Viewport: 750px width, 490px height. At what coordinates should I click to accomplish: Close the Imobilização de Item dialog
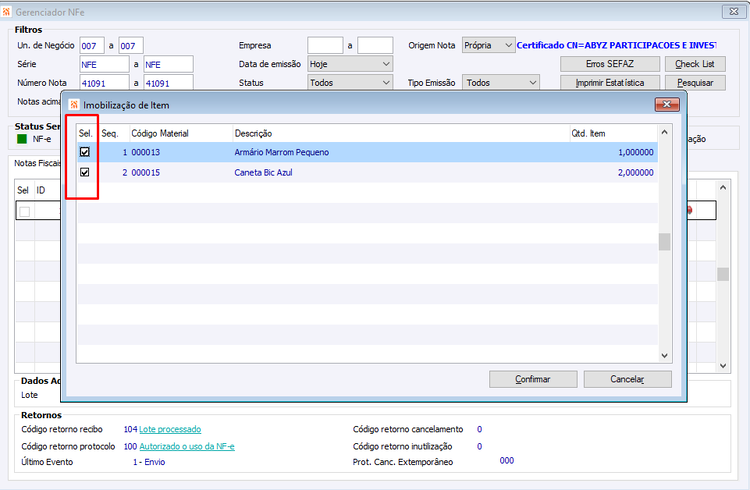[x=667, y=104]
